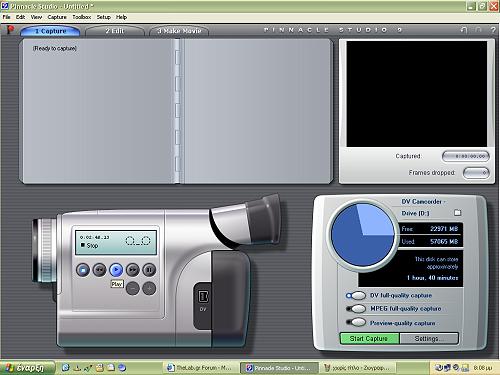Viewport: 500px width, 375px height.
Task: Click the red flag icon
Action: pyautogui.click(x=10, y=30)
